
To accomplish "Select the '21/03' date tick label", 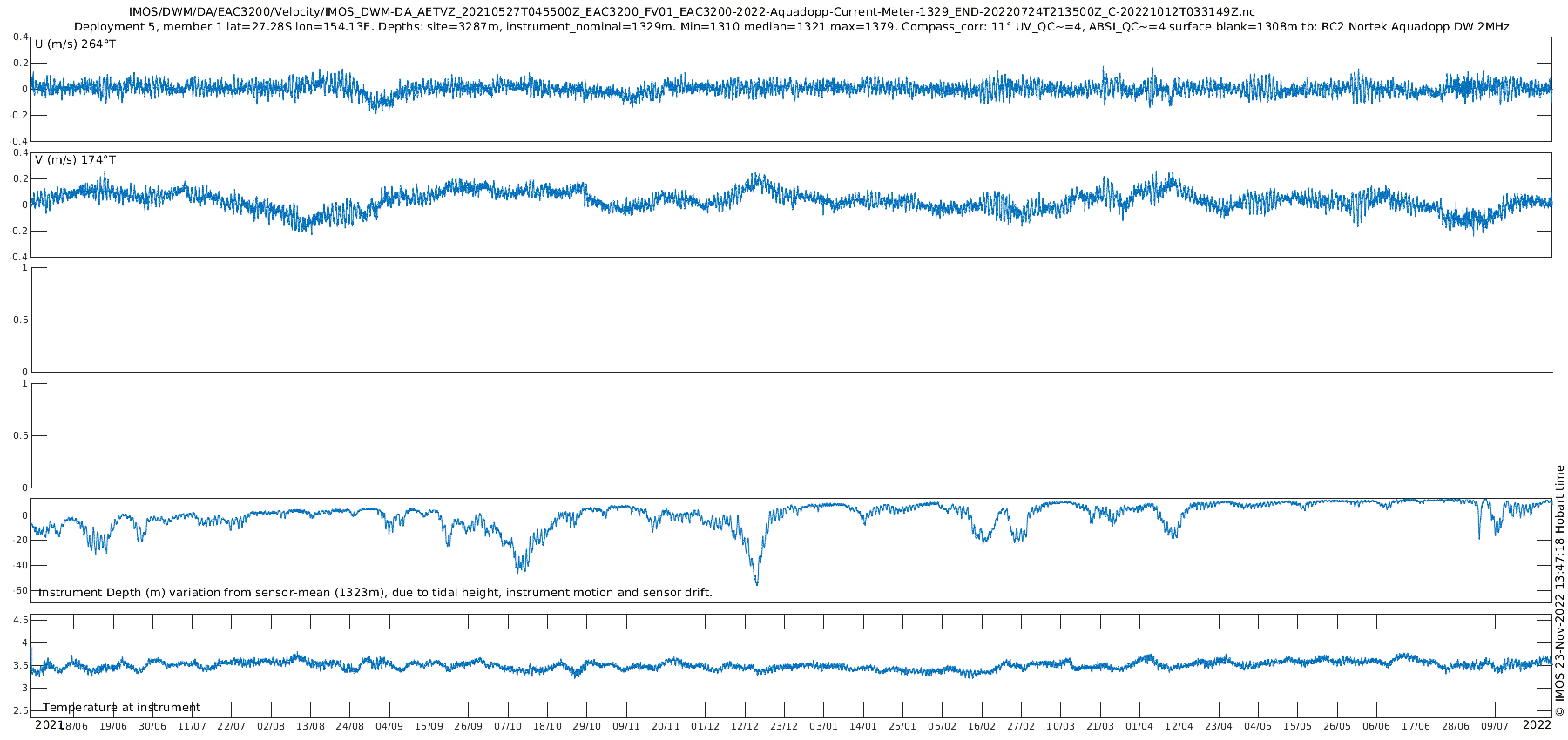I will point(1100,726).
